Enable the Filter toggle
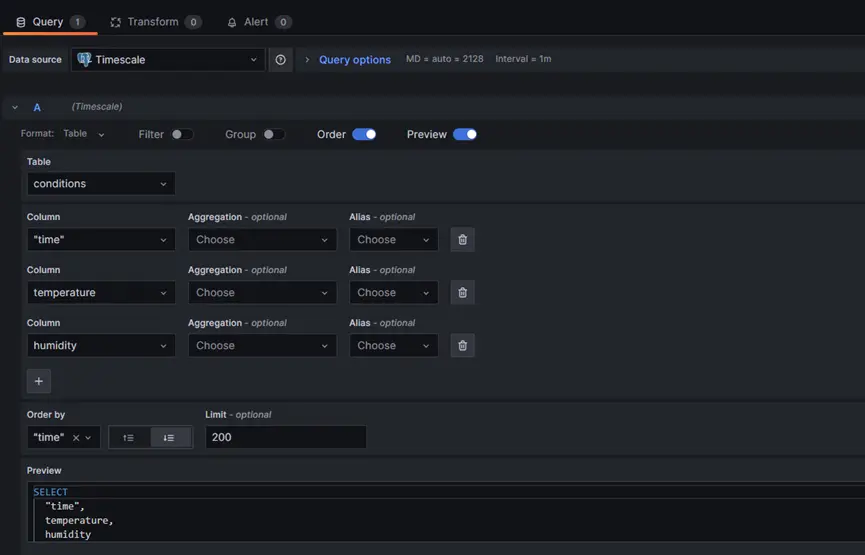 coord(181,134)
